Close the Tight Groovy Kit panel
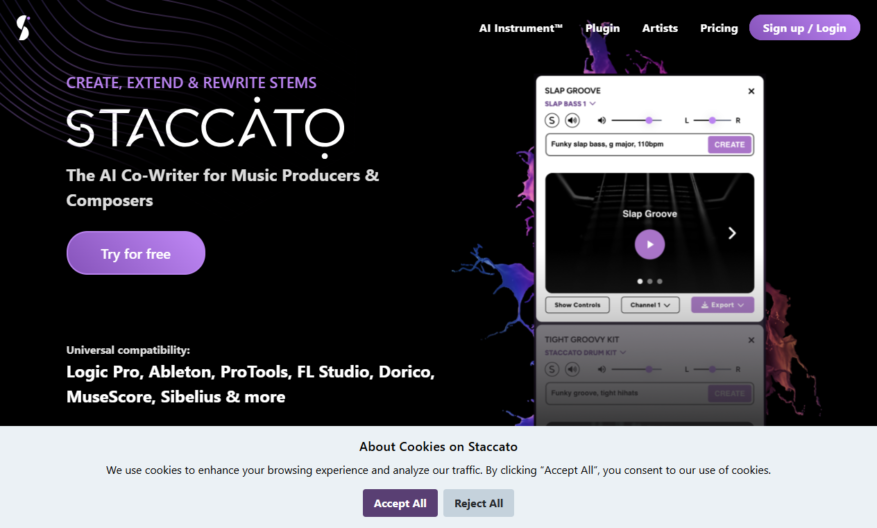This screenshot has height=528, width=877. pos(751,340)
